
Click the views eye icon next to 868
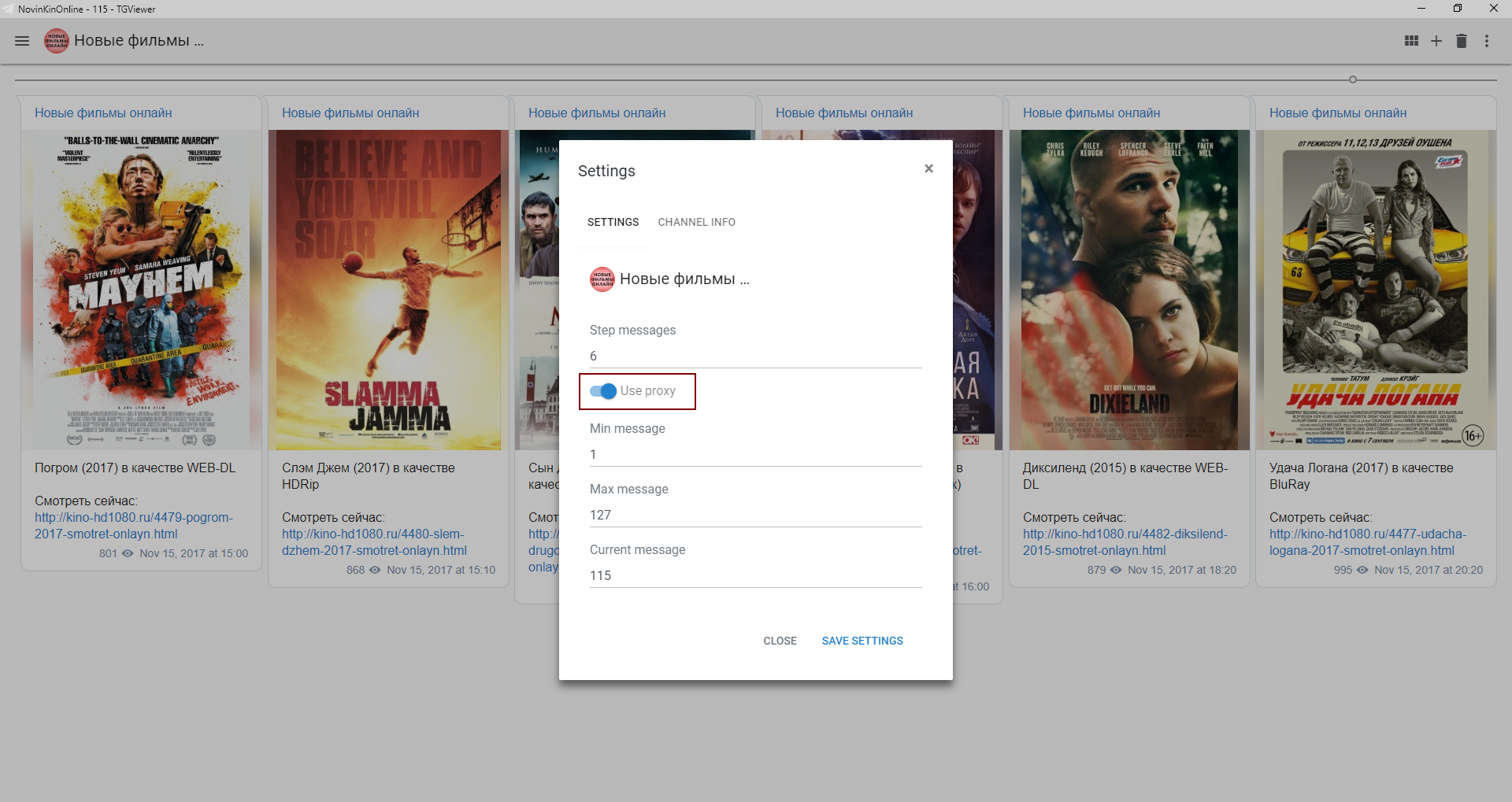(x=375, y=570)
